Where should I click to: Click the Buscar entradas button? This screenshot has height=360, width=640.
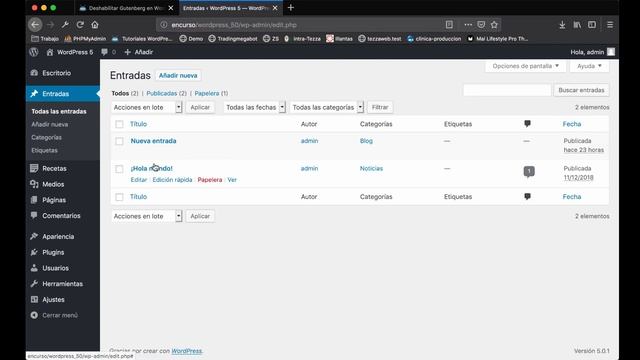(x=581, y=90)
